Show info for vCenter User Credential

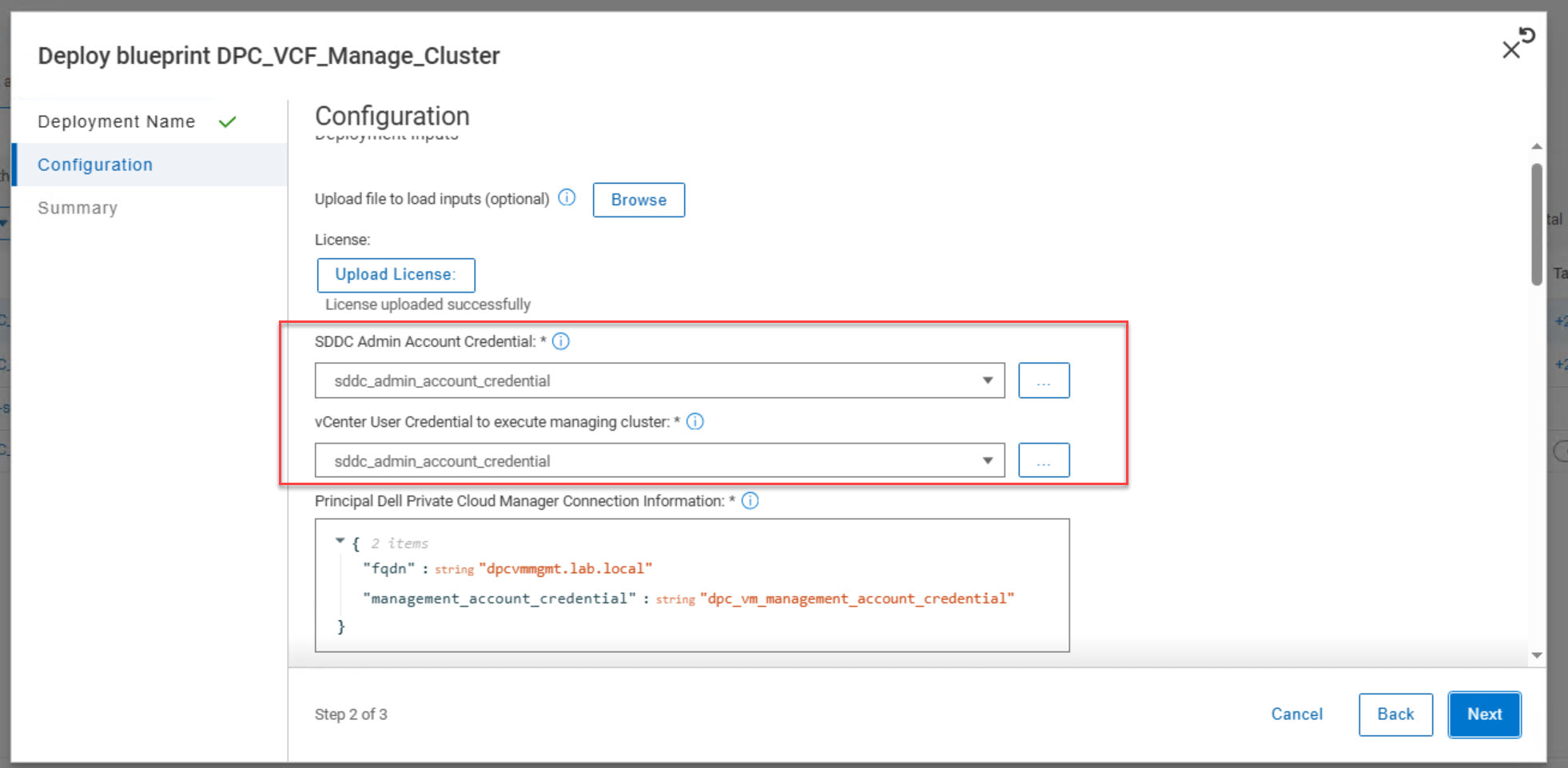pyautogui.click(x=695, y=421)
